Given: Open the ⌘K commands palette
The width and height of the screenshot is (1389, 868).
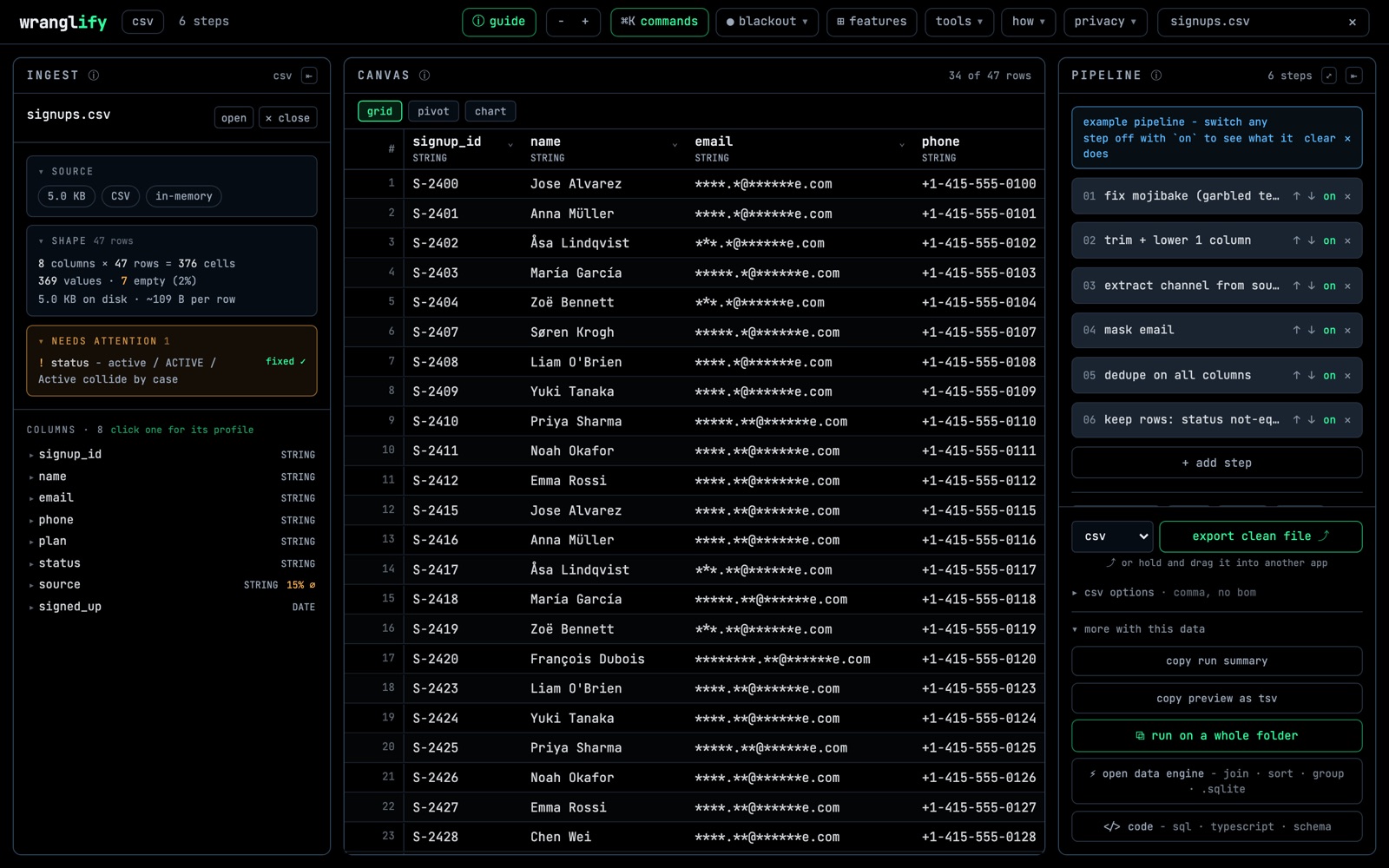Looking at the screenshot, I should (660, 22).
